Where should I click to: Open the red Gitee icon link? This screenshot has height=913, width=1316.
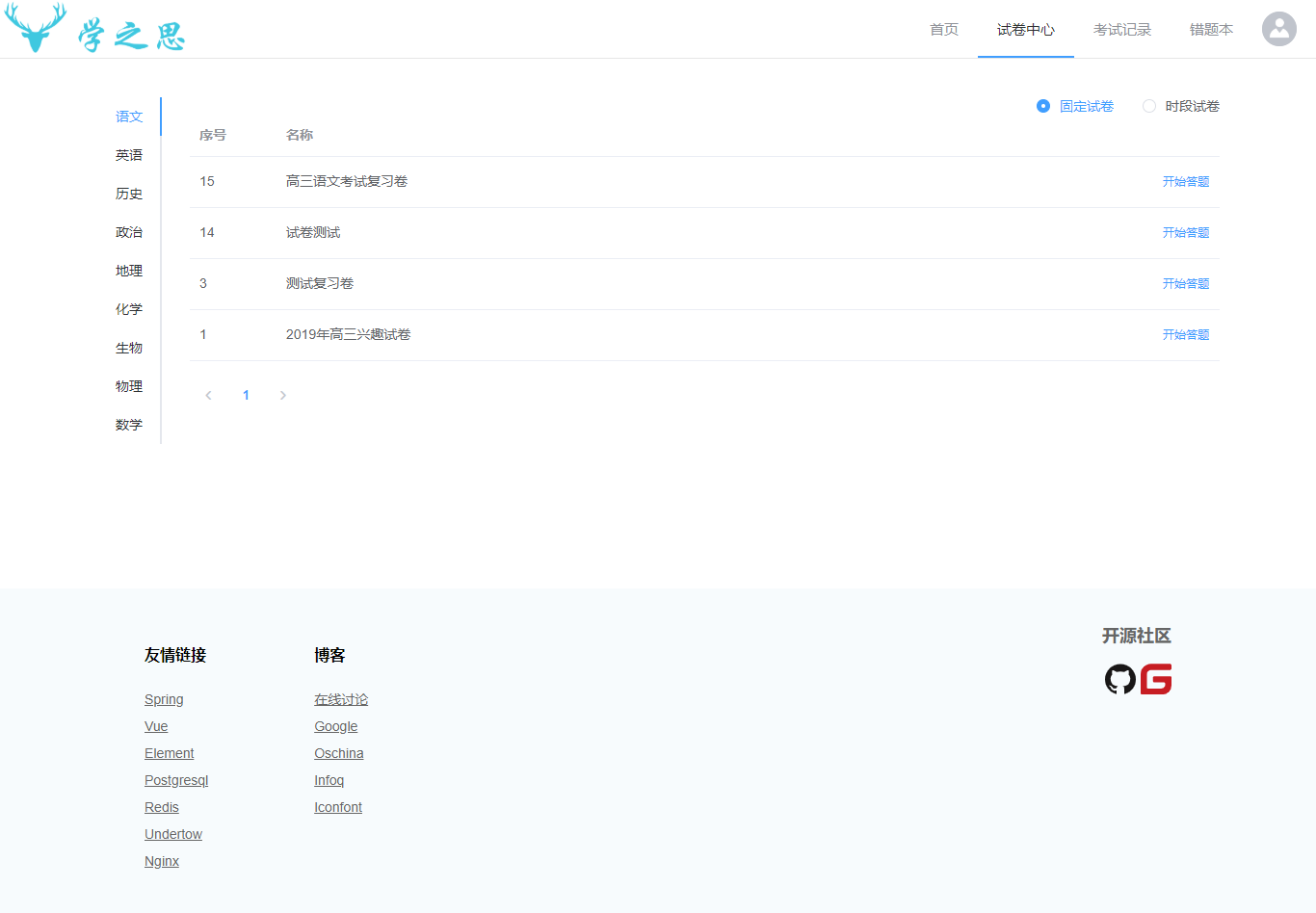1156,679
